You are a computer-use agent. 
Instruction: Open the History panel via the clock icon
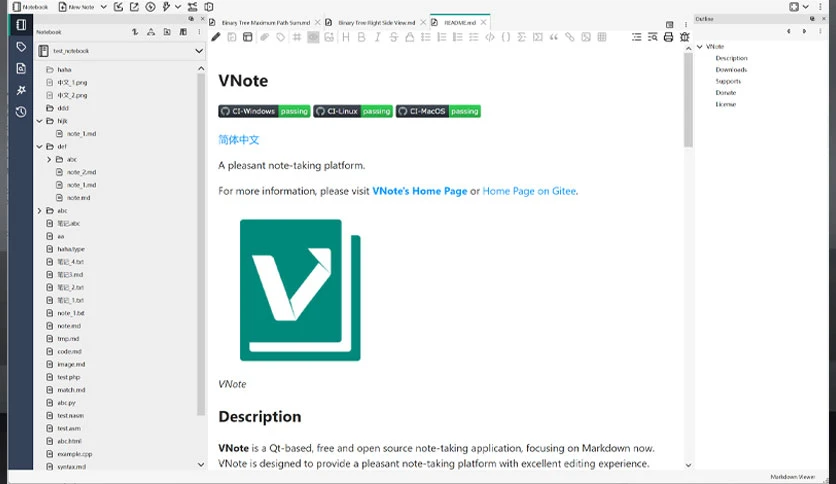click(21, 112)
